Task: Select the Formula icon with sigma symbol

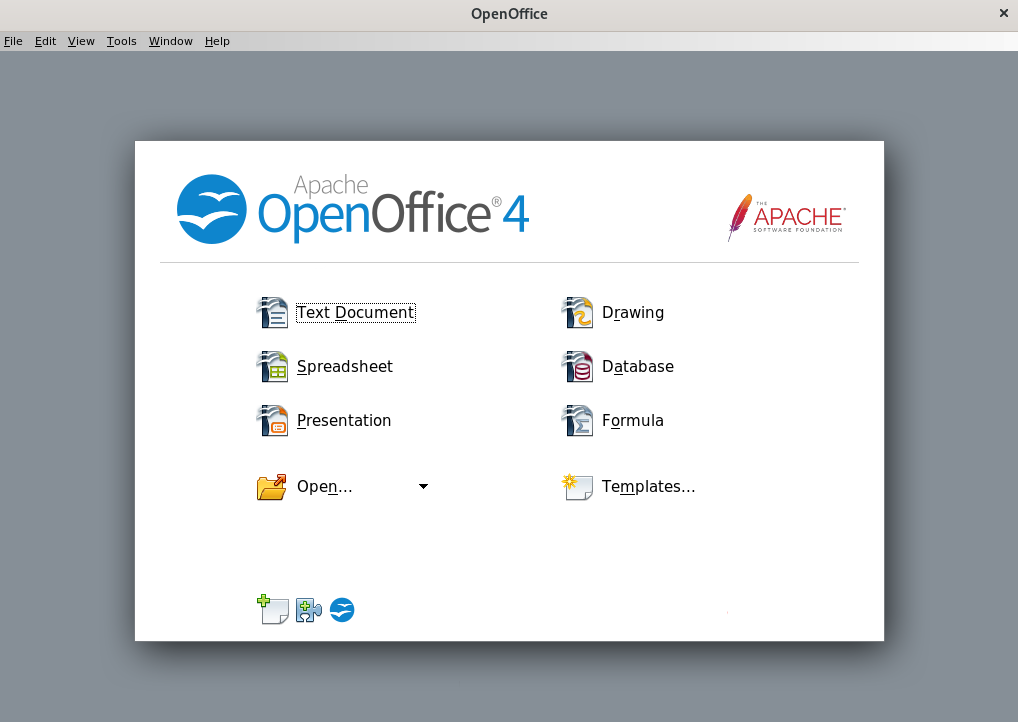Action: tap(577, 420)
